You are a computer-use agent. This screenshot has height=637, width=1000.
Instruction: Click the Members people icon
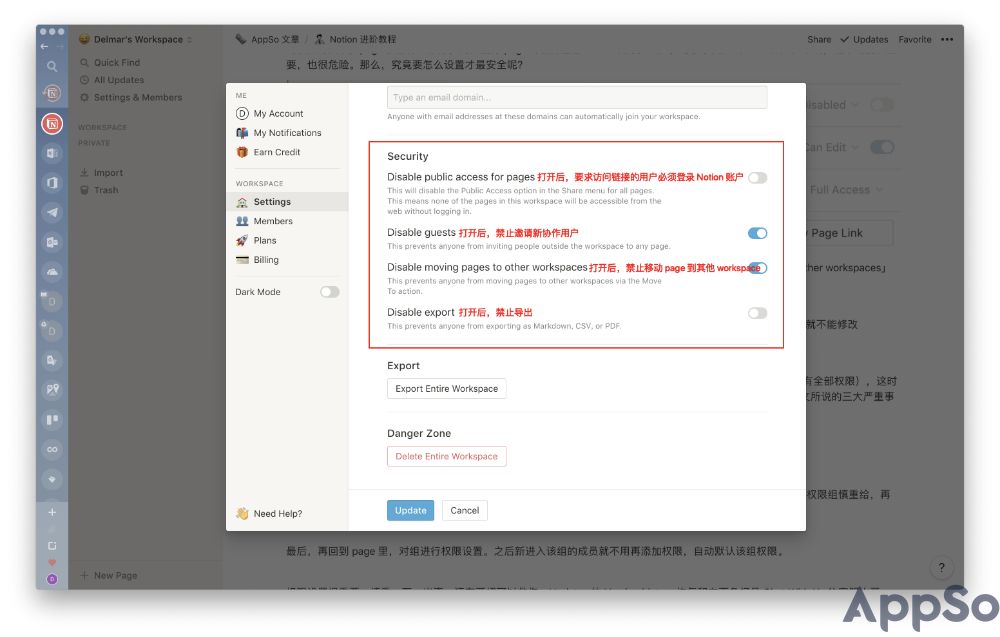(242, 221)
